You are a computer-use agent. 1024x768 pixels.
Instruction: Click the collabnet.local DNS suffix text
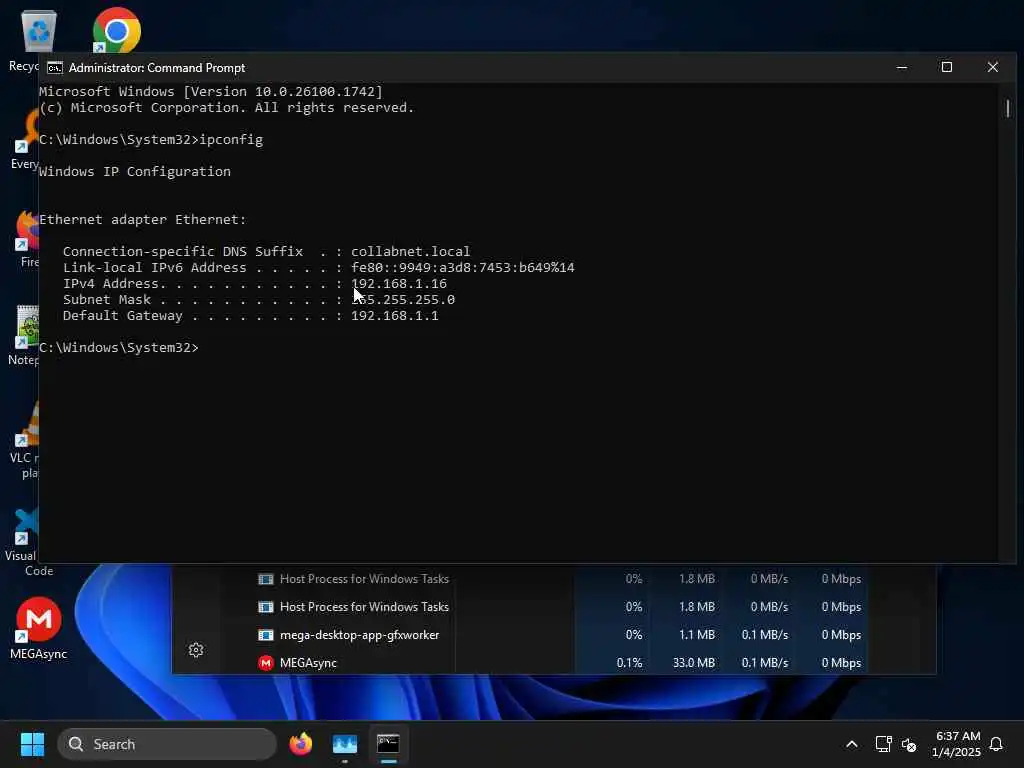[x=410, y=251]
